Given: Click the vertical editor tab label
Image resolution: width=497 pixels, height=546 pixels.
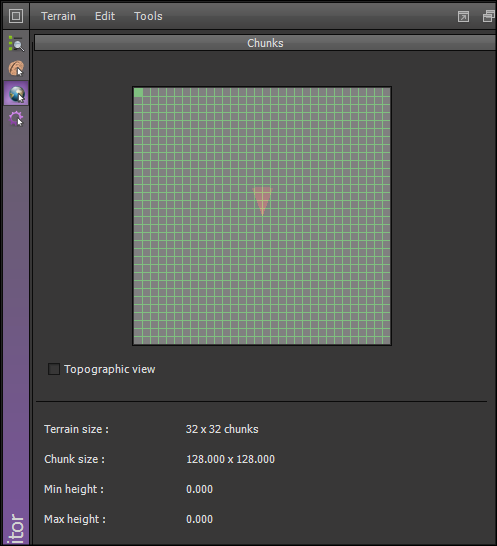Looking at the screenshot, I should 16,528.
